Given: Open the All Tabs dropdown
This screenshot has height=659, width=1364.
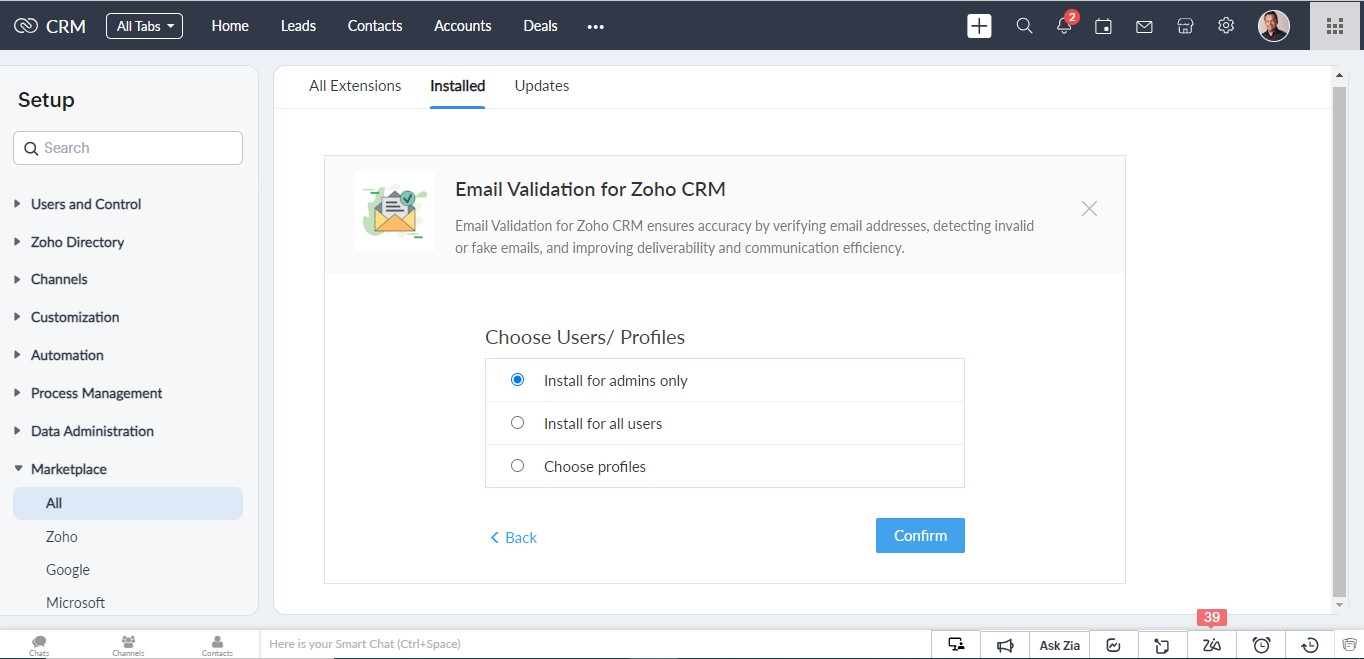Looking at the screenshot, I should click(x=145, y=26).
